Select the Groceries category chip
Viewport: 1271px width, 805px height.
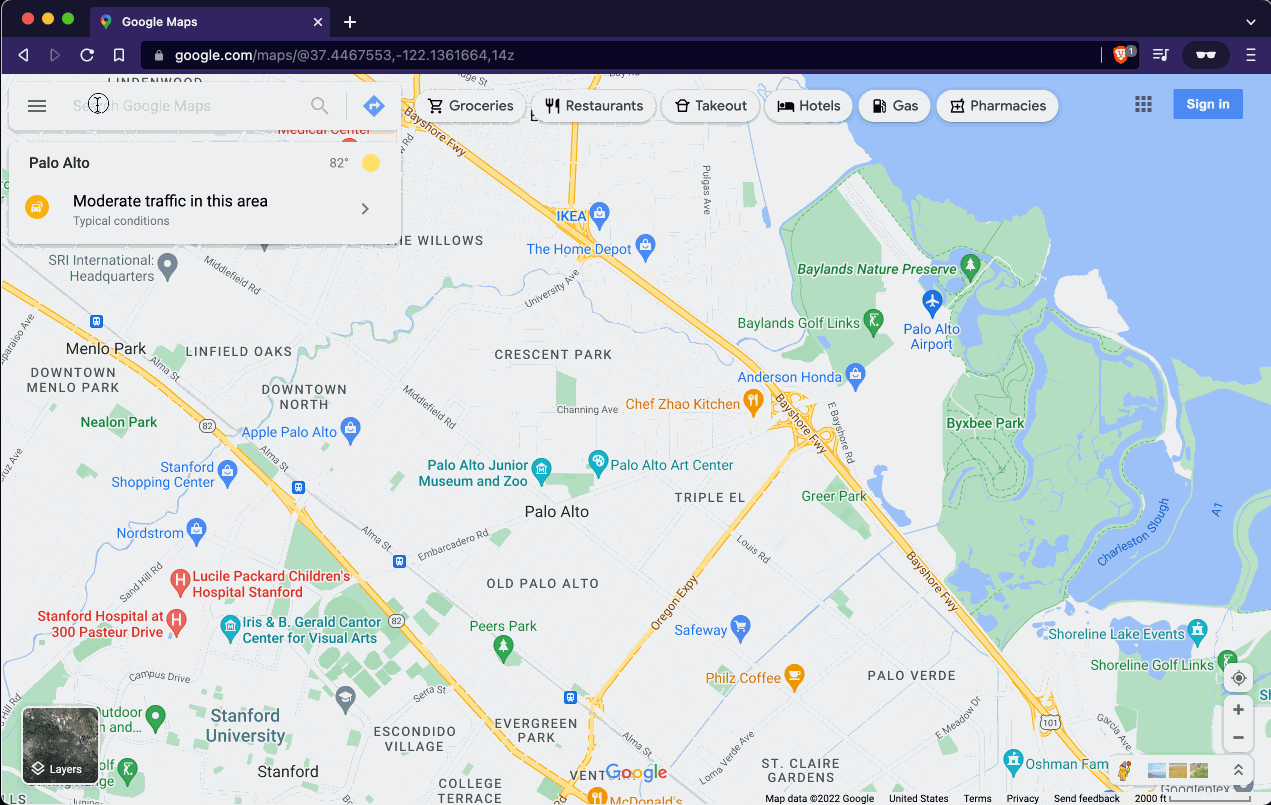(471, 106)
